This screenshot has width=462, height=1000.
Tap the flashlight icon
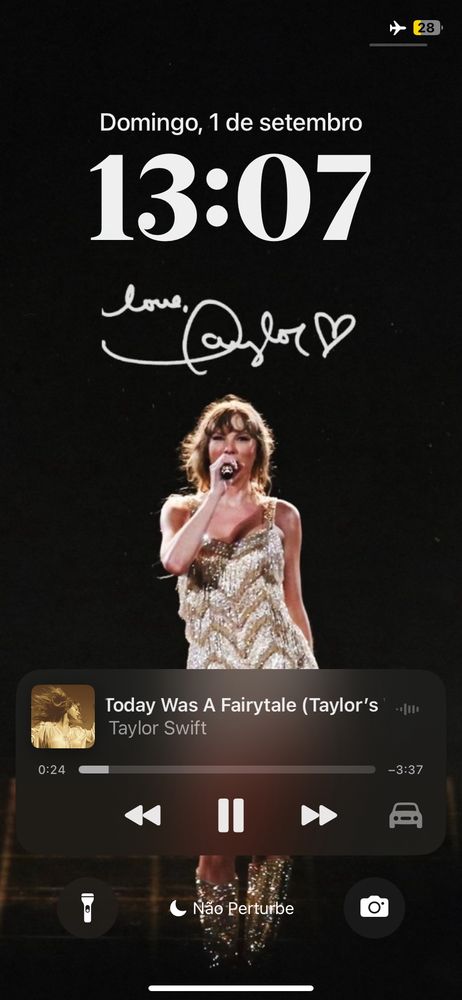pyautogui.click(x=87, y=907)
